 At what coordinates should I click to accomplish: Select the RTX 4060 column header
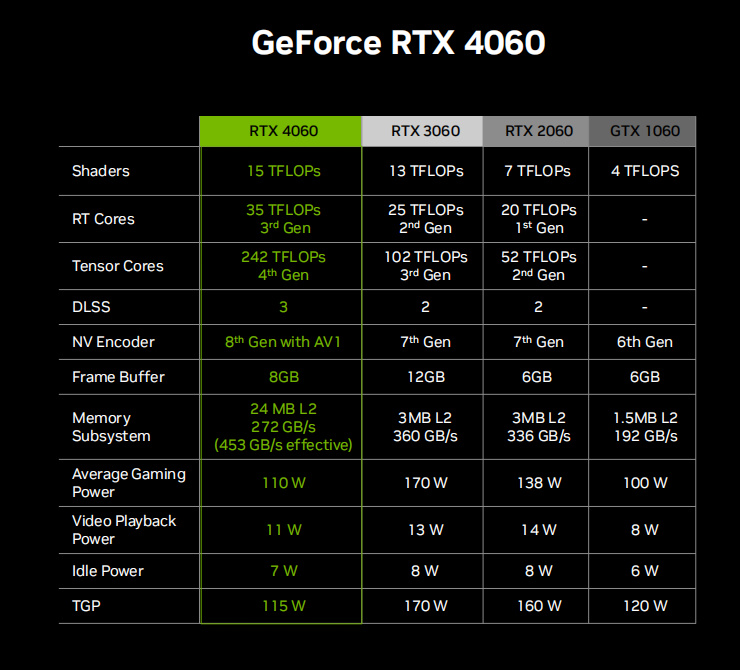click(281, 131)
